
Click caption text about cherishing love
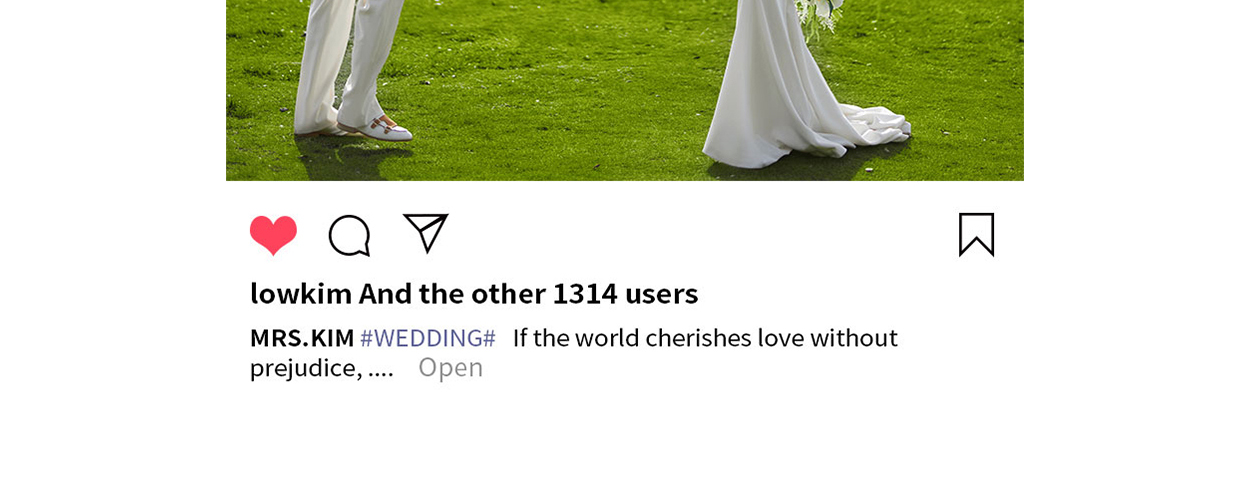pyautogui.click(x=705, y=338)
